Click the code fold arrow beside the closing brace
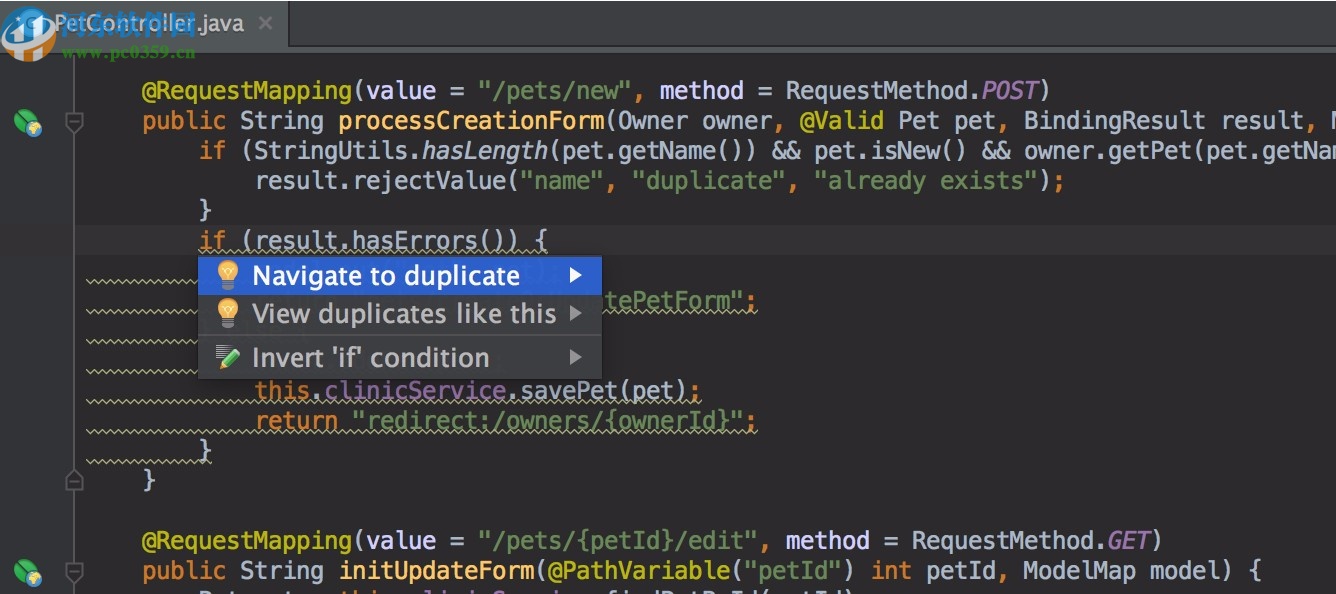 [74, 480]
